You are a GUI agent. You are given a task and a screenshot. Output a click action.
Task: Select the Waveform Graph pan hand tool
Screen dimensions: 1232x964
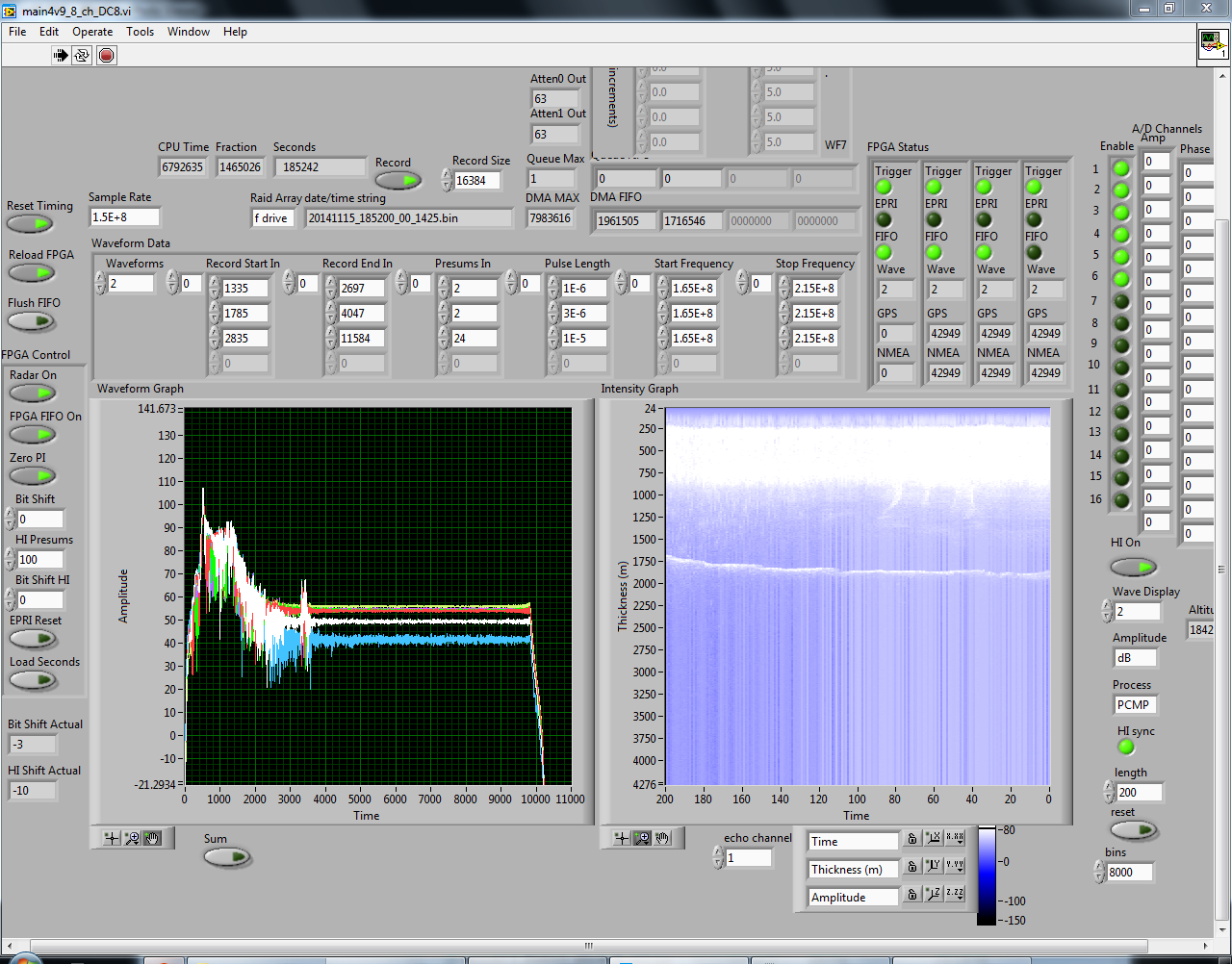click(x=152, y=838)
